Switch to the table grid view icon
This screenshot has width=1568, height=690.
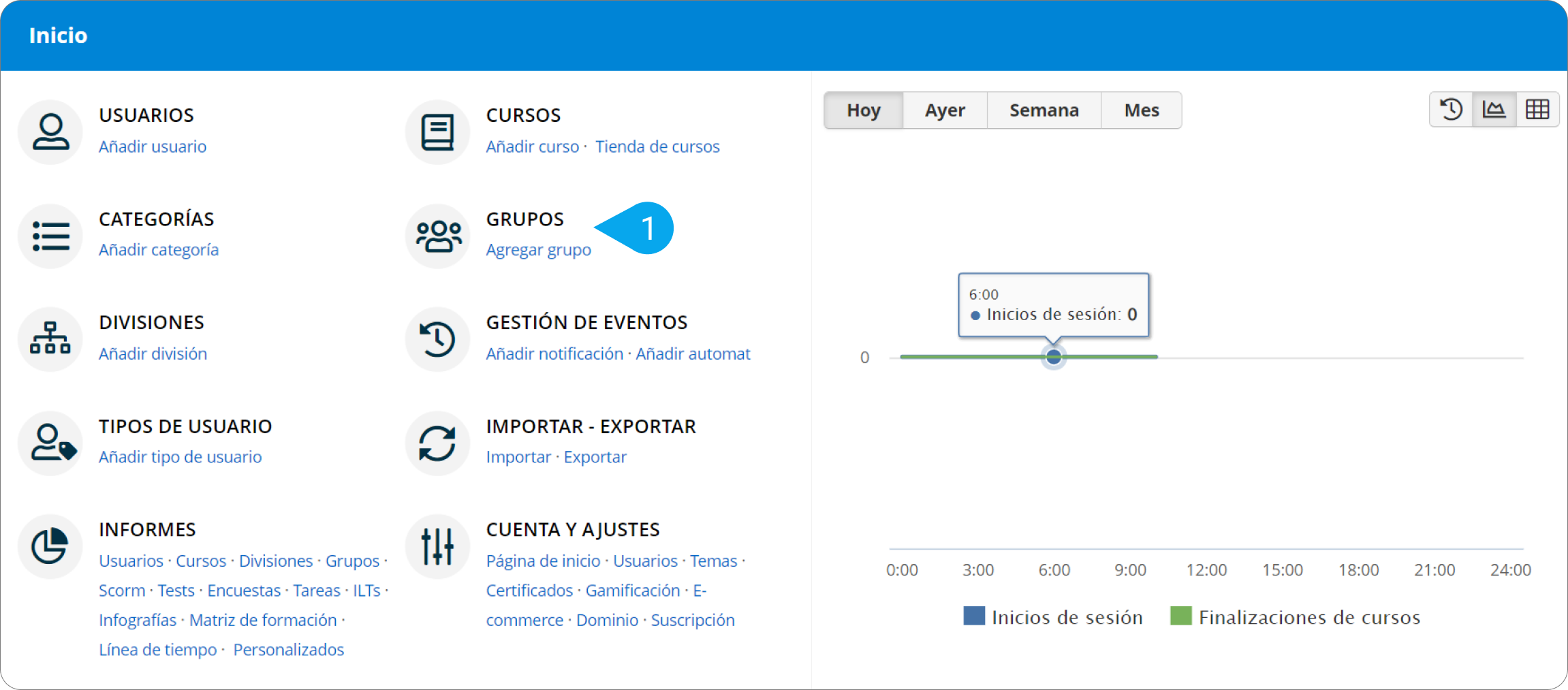coord(1537,110)
